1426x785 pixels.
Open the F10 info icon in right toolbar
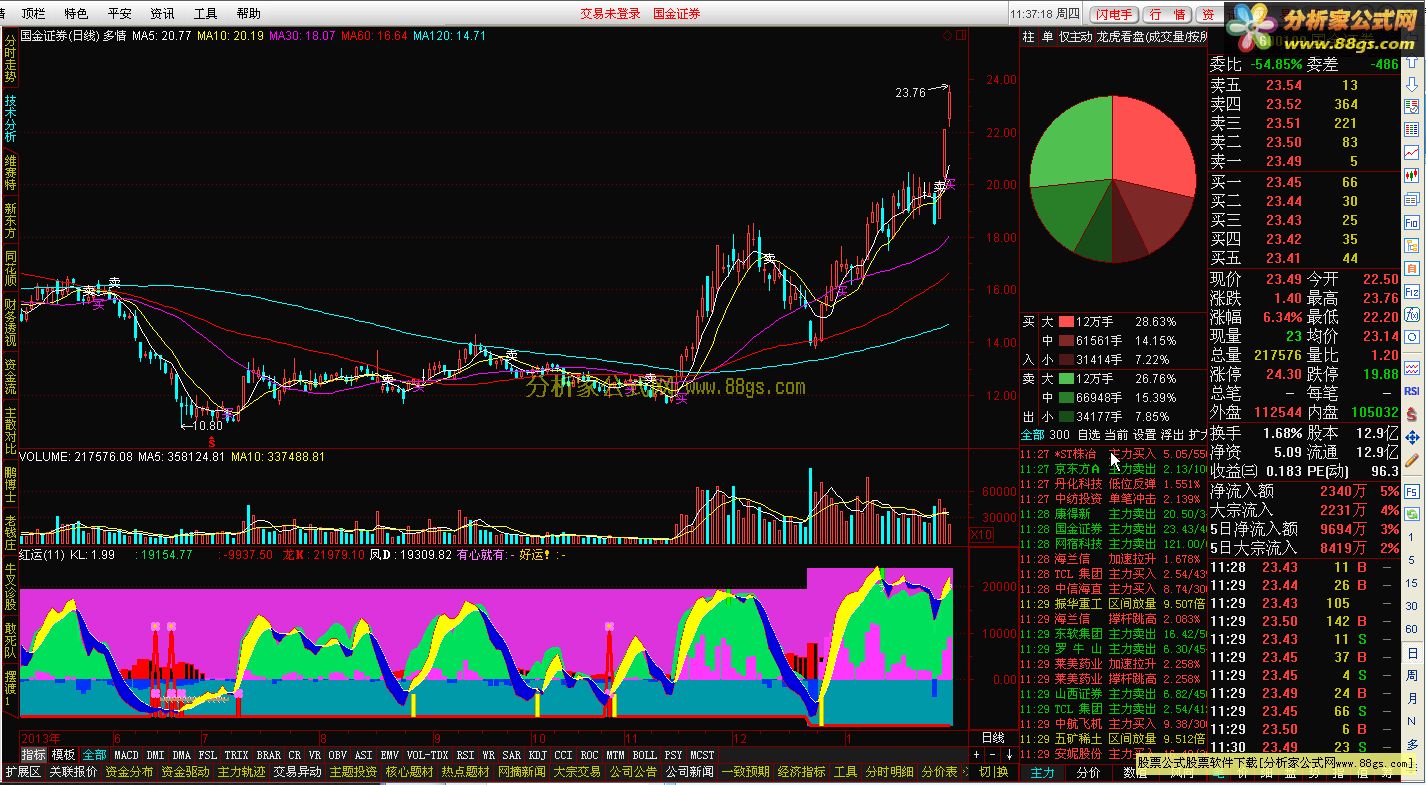coord(1412,223)
